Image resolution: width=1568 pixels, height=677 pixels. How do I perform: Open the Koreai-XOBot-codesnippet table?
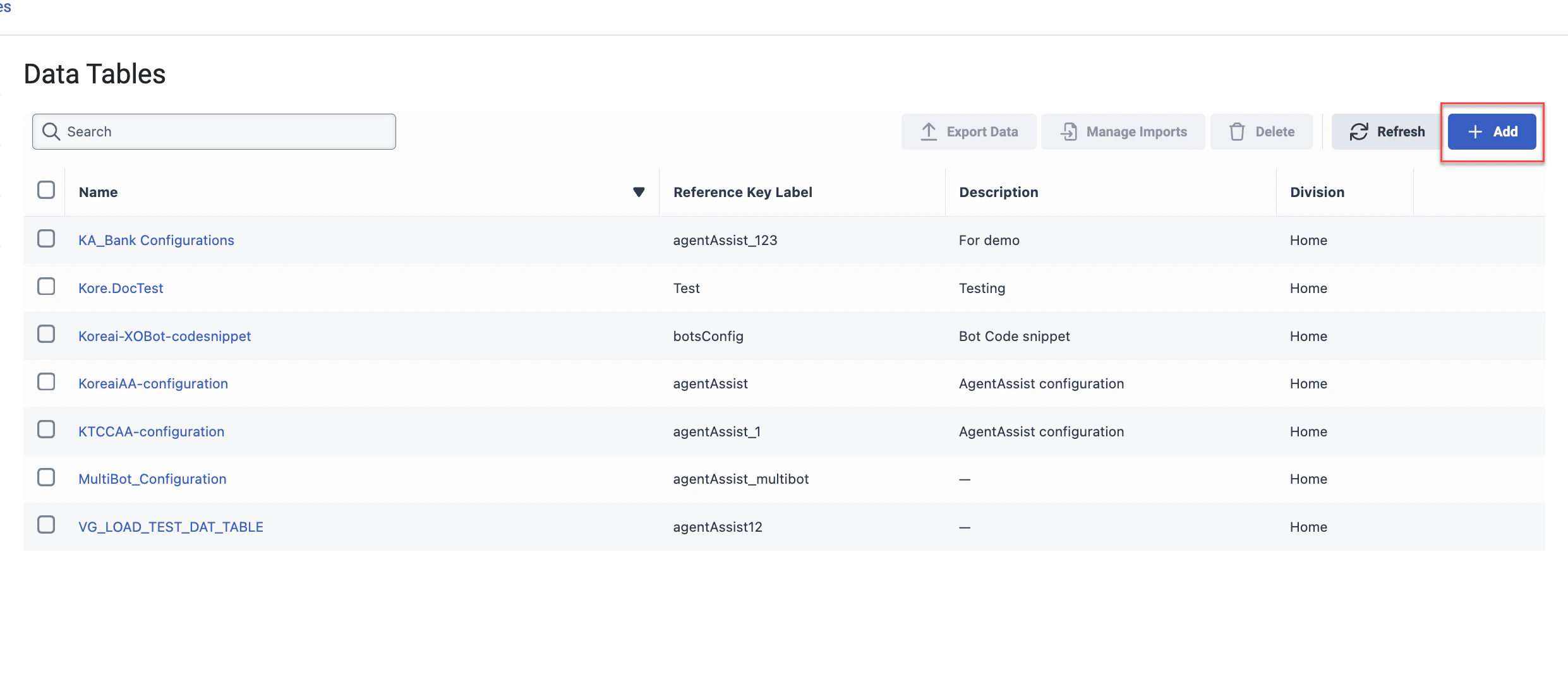164,336
